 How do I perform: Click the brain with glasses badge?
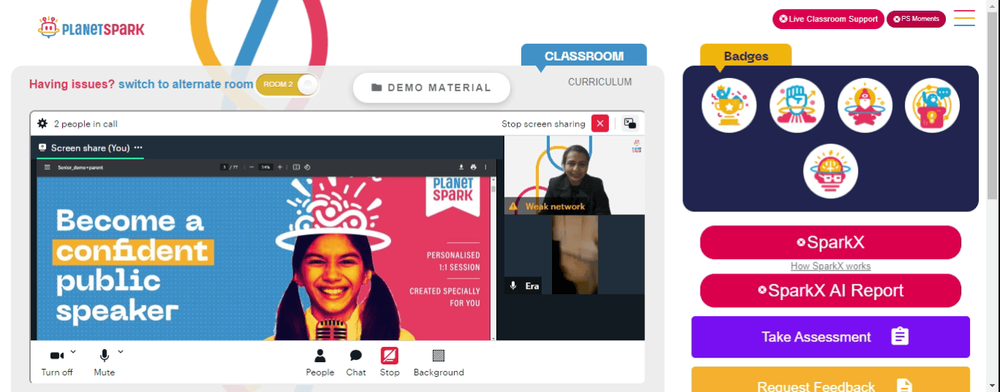pyautogui.click(x=830, y=171)
